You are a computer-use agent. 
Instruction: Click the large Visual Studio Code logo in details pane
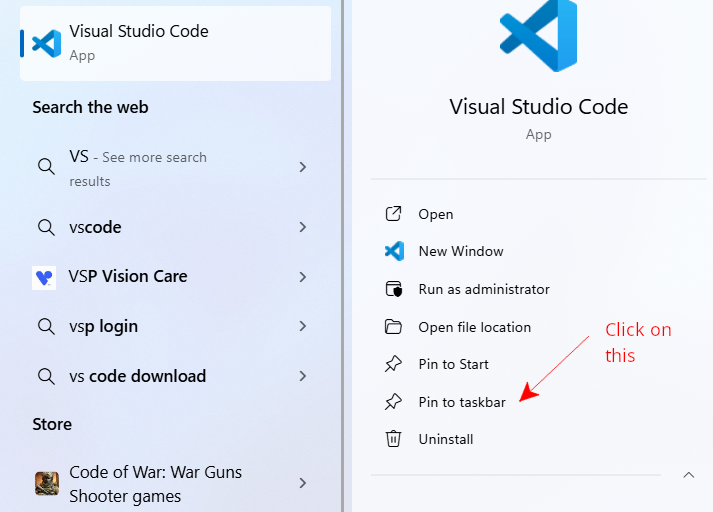(538, 35)
